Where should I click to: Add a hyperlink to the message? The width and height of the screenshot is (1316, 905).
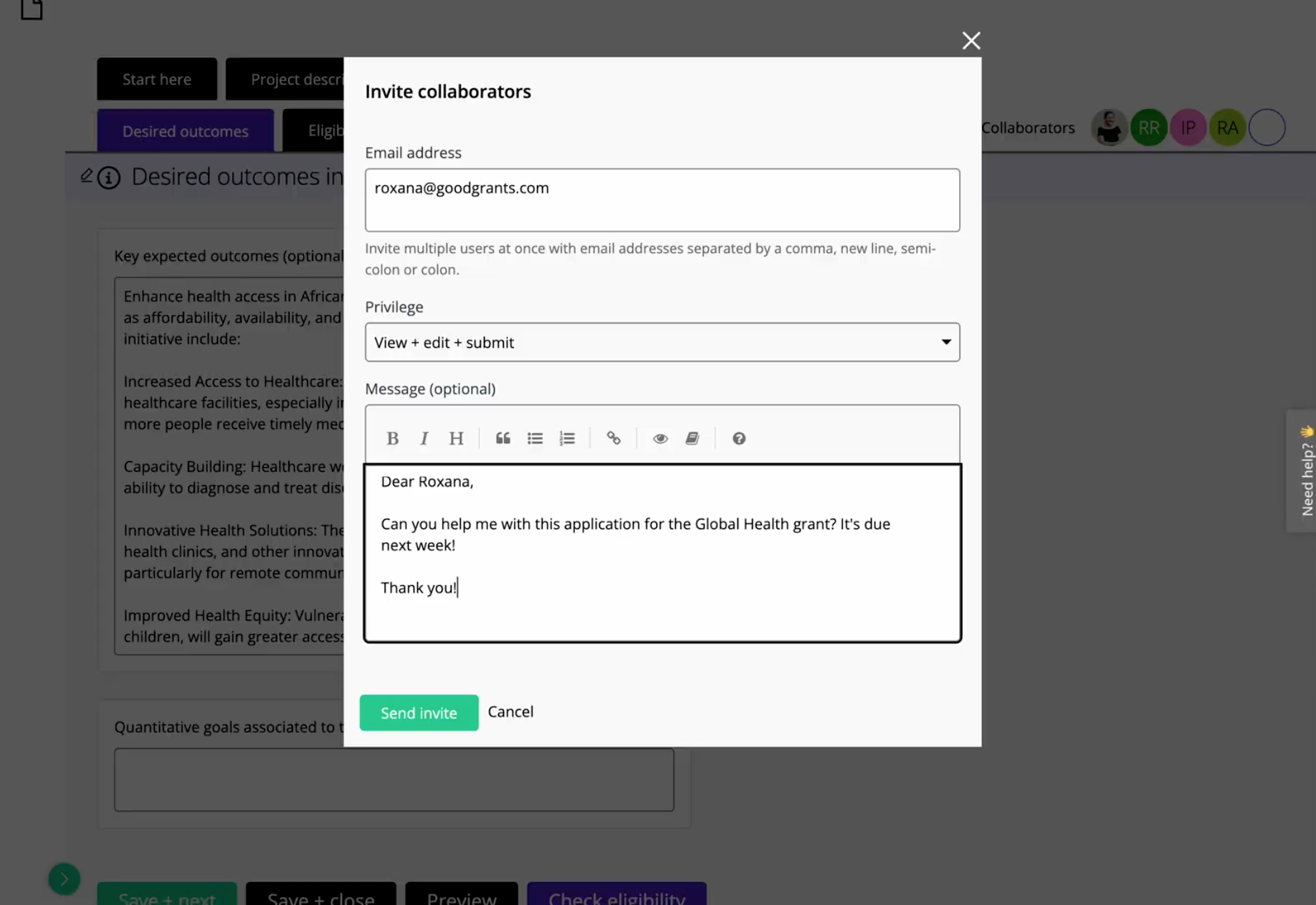[x=614, y=438]
